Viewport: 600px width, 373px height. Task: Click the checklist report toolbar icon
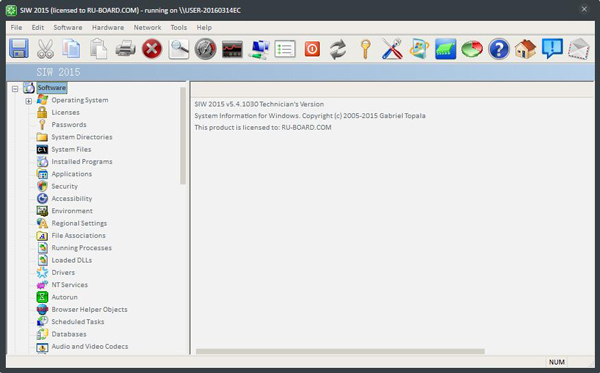pyautogui.click(x=285, y=49)
